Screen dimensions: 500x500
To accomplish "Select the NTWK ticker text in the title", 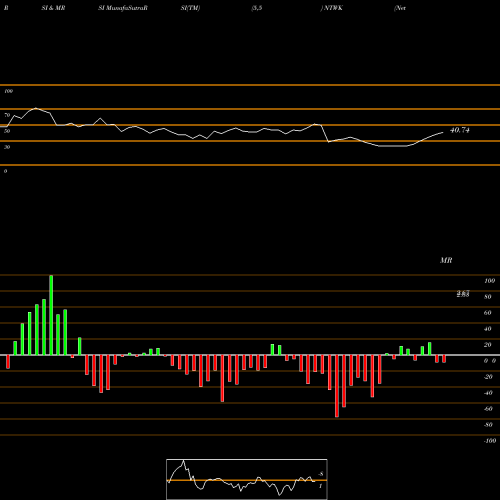I will point(333,8).
